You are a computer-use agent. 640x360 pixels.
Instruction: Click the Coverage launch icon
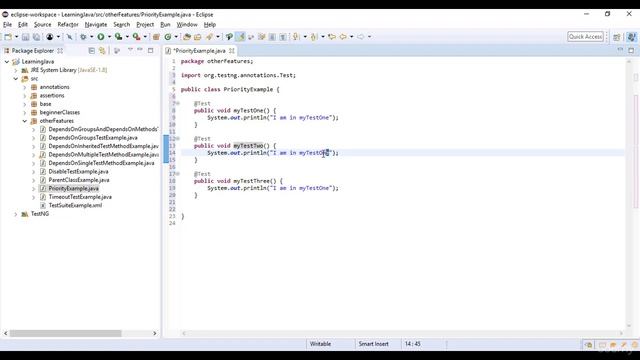point(118,37)
